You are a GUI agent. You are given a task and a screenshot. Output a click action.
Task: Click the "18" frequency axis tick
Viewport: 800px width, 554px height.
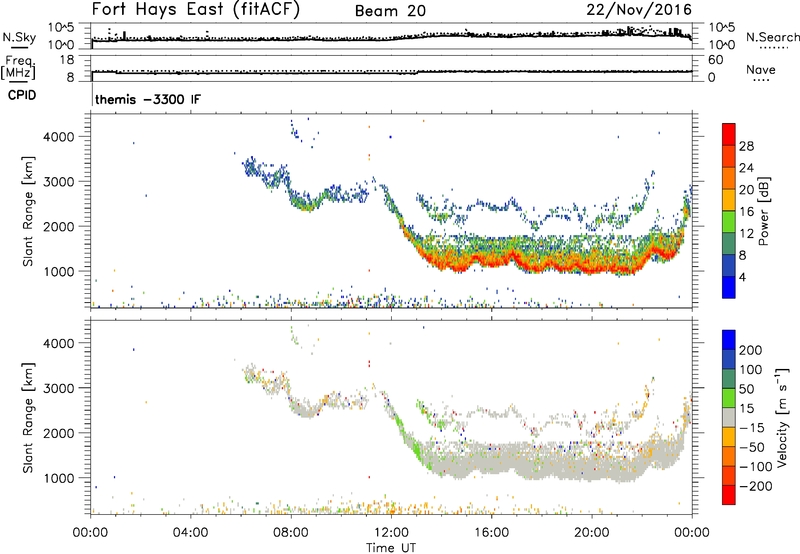click(66, 60)
